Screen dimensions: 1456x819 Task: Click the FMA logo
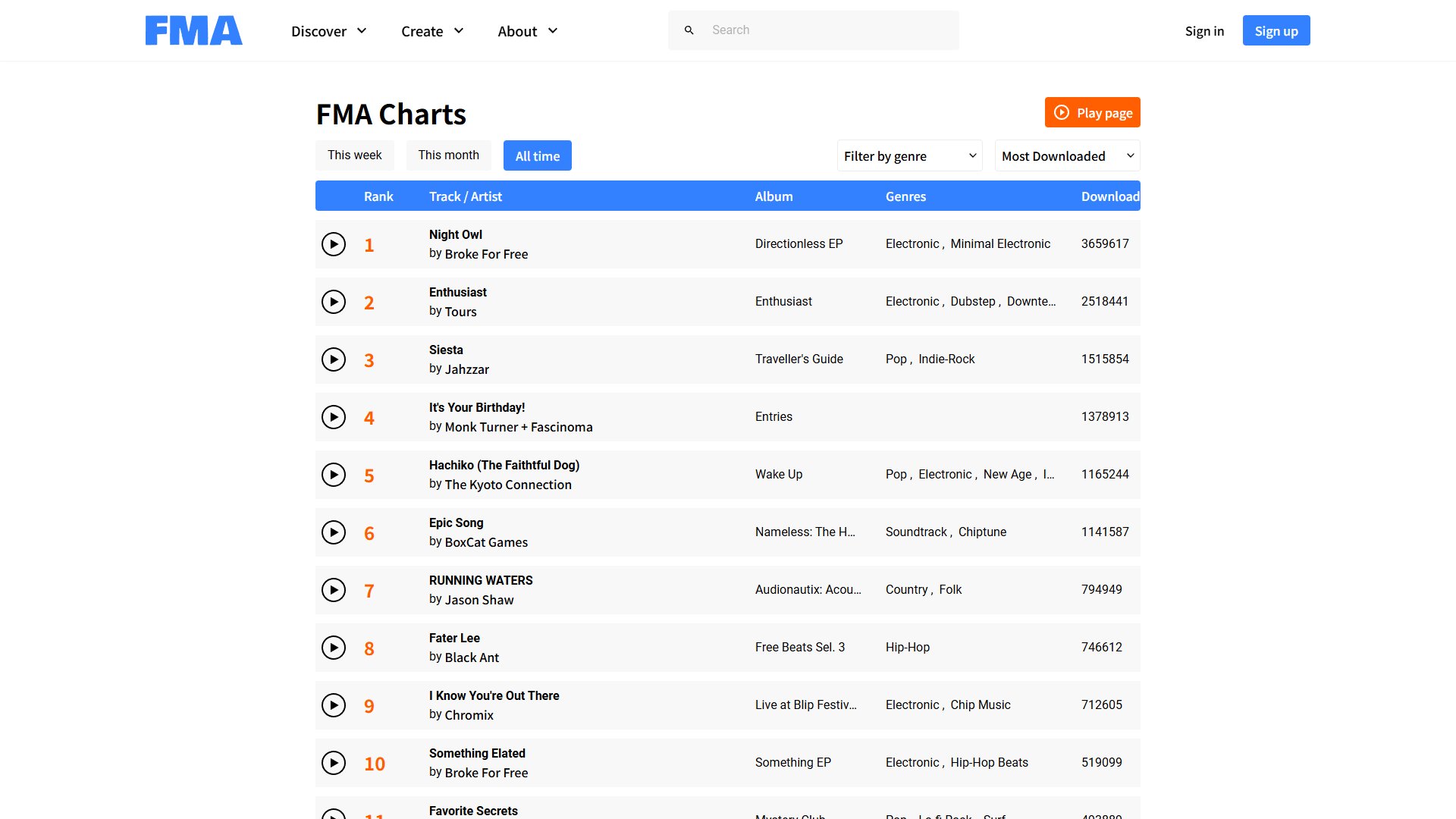click(x=194, y=30)
